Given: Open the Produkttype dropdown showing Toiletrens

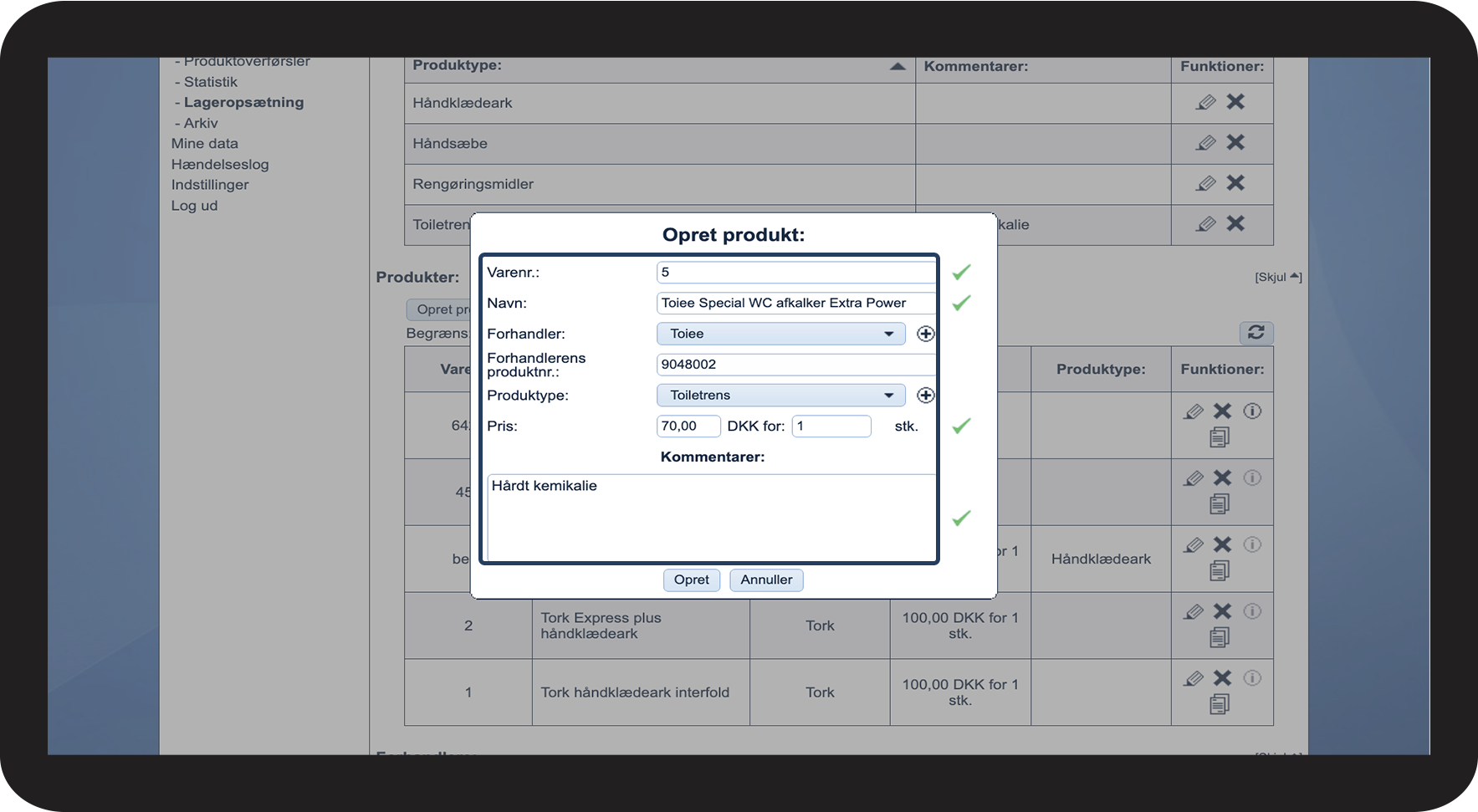Looking at the screenshot, I should coord(780,396).
